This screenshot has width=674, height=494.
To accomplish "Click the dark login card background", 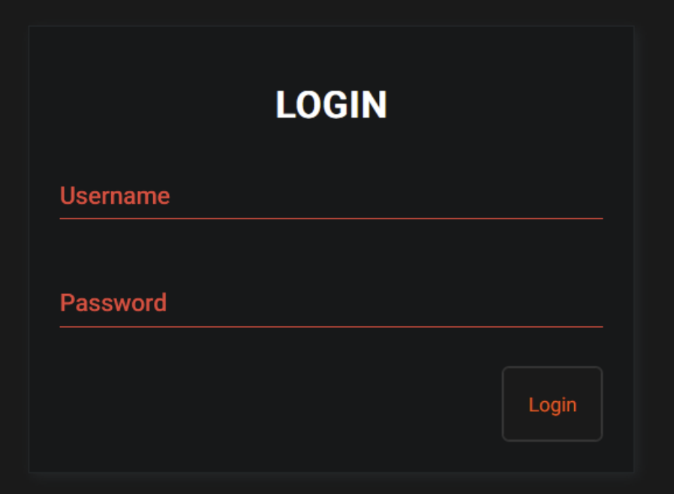I will (x=250, y=400).
